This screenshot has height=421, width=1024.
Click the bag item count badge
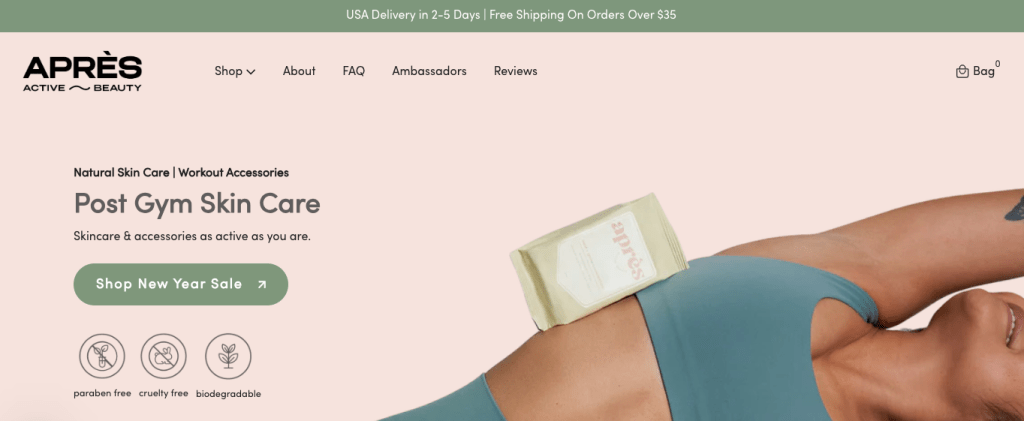click(997, 64)
